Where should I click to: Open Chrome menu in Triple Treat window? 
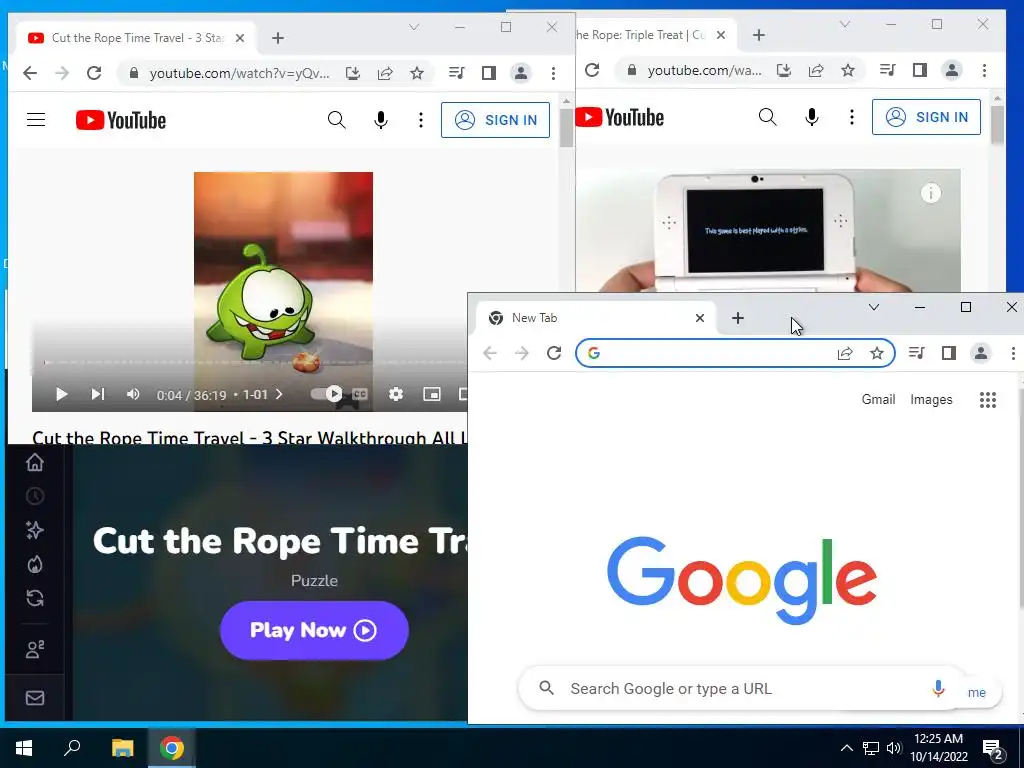984,70
